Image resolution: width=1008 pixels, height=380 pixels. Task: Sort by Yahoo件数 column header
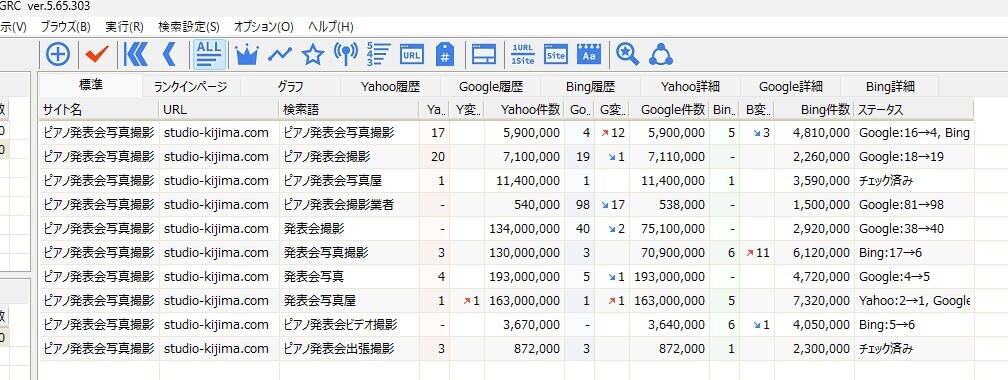pos(531,110)
